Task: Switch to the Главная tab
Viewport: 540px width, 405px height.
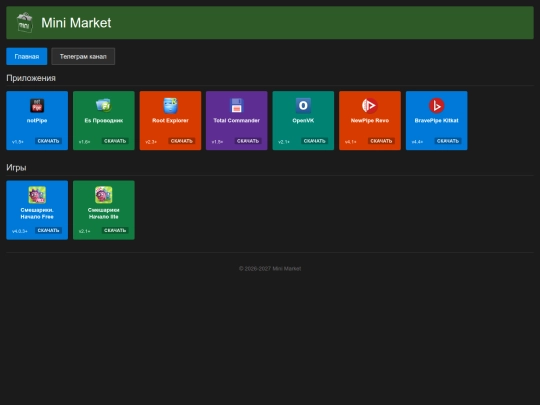Action: coord(27,56)
